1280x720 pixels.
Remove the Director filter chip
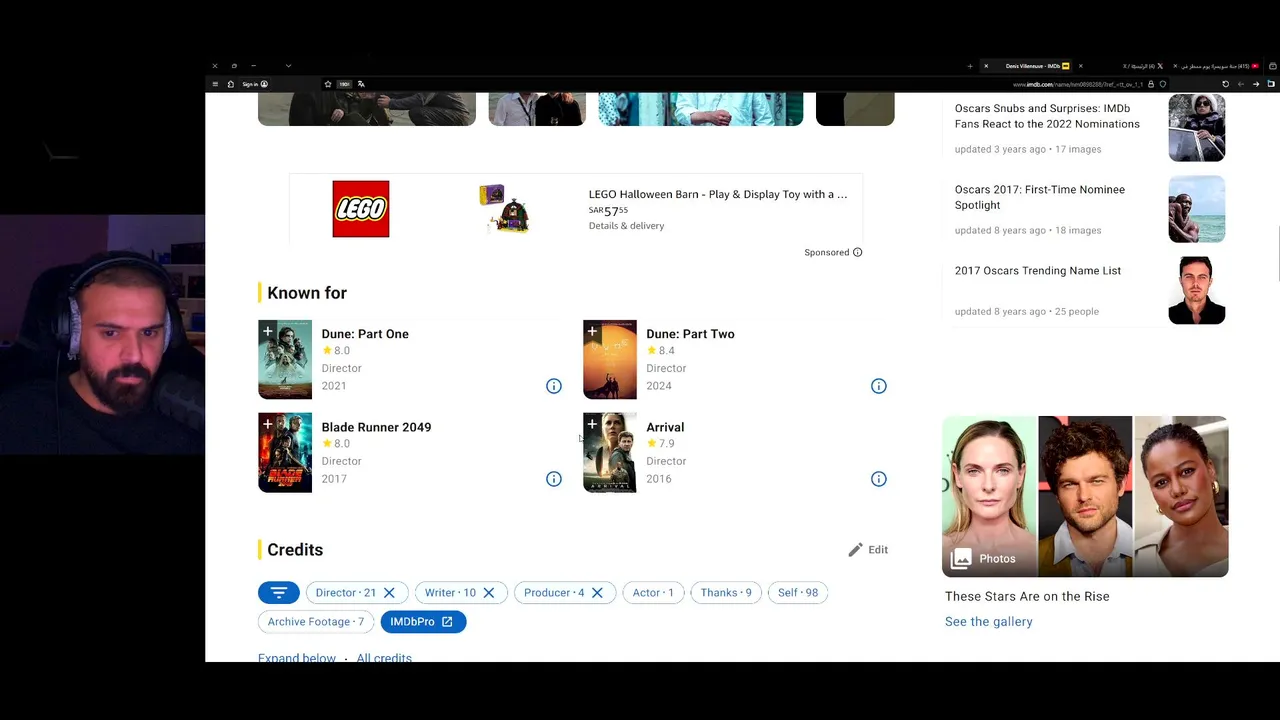tap(389, 593)
